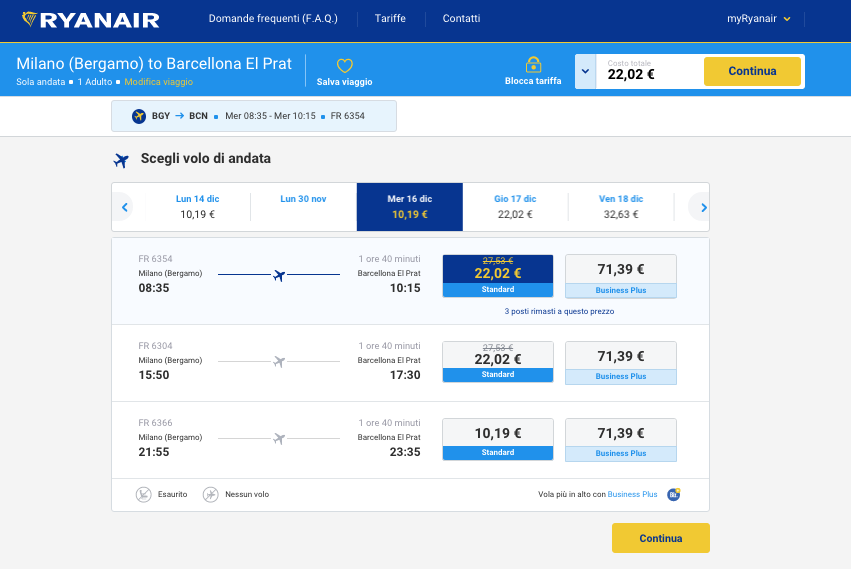Click the plane icon beside Scegli volo di andata

(121, 161)
